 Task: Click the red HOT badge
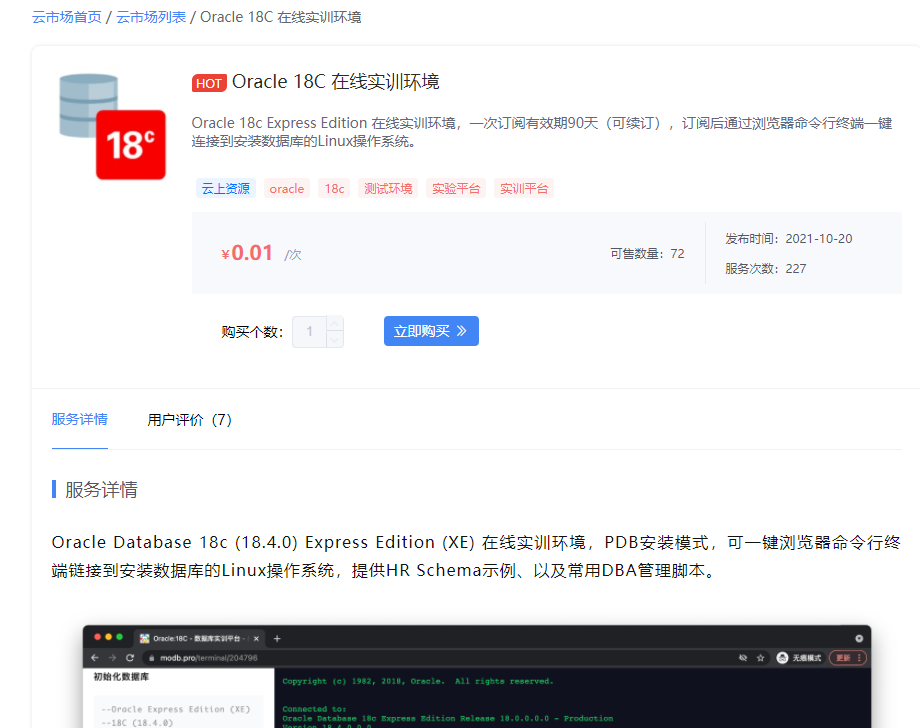pyautogui.click(x=209, y=83)
